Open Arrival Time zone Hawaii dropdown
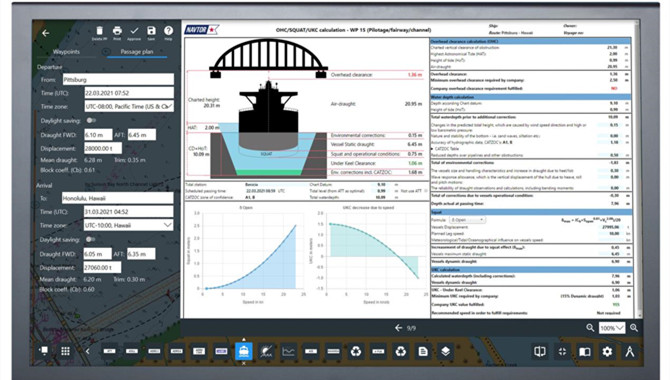This screenshot has height=380, width=670. click(128, 225)
